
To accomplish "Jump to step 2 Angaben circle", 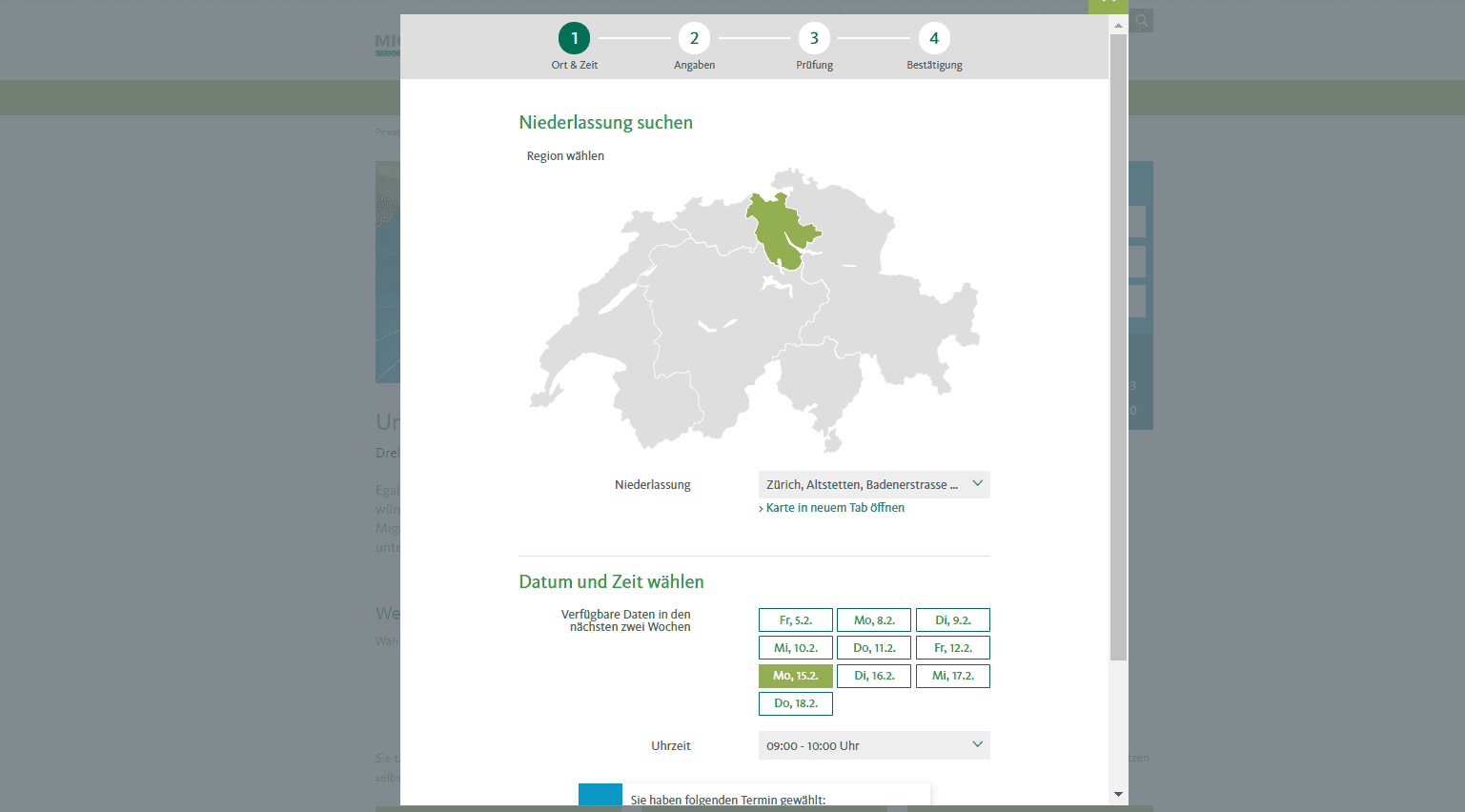I will click(x=694, y=38).
